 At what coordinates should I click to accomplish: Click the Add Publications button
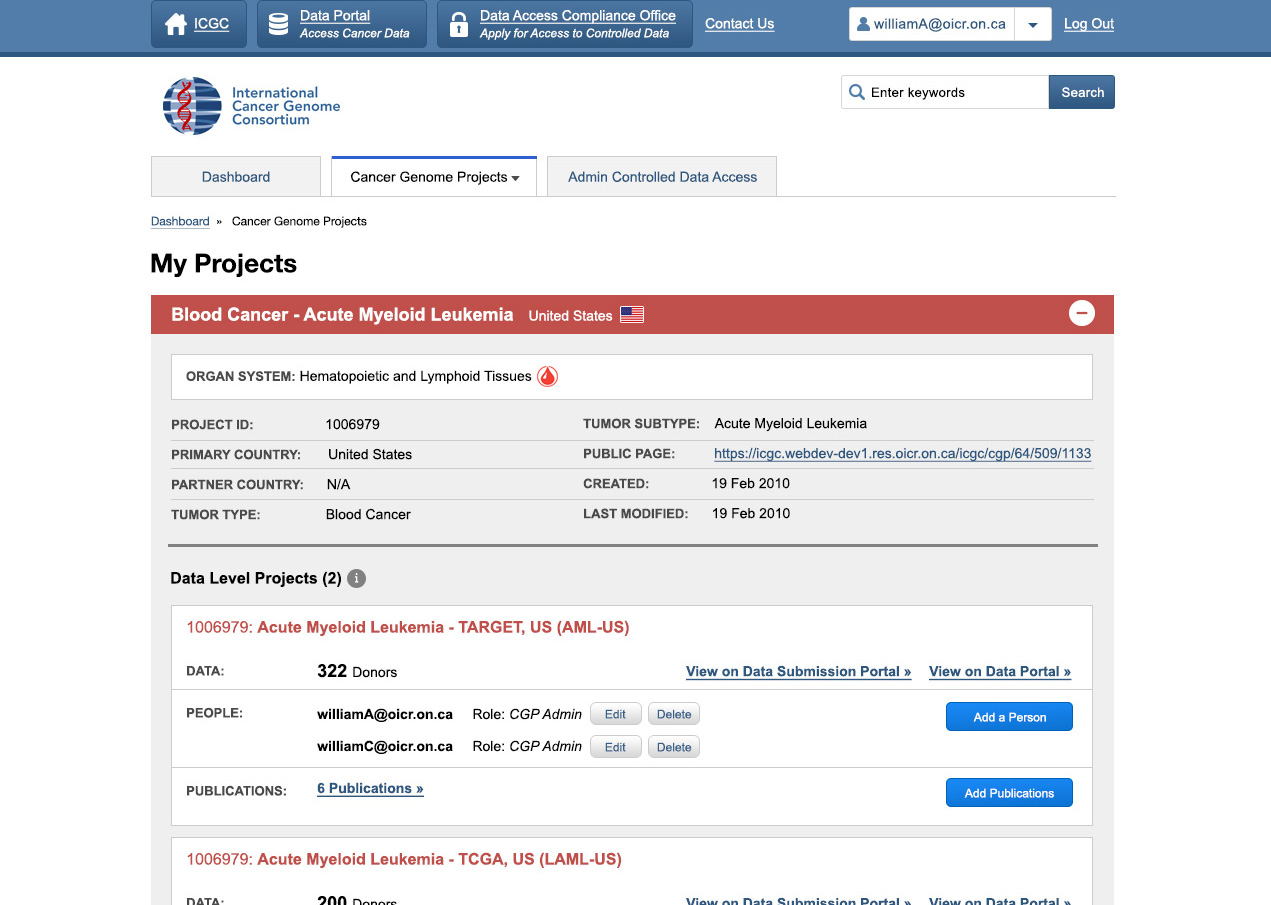point(1009,793)
